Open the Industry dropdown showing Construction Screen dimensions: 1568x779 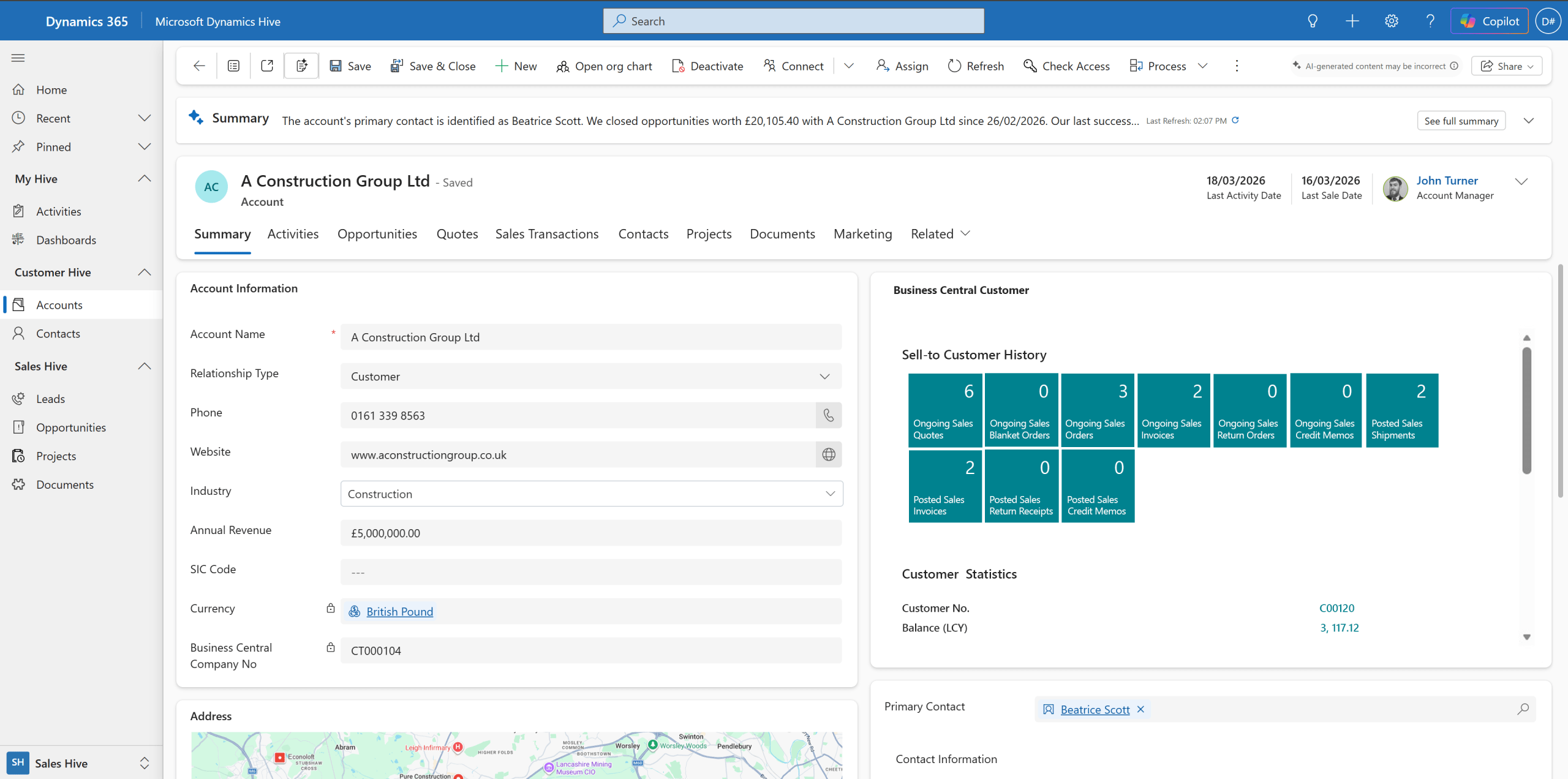pyautogui.click(x=831, y=494)
